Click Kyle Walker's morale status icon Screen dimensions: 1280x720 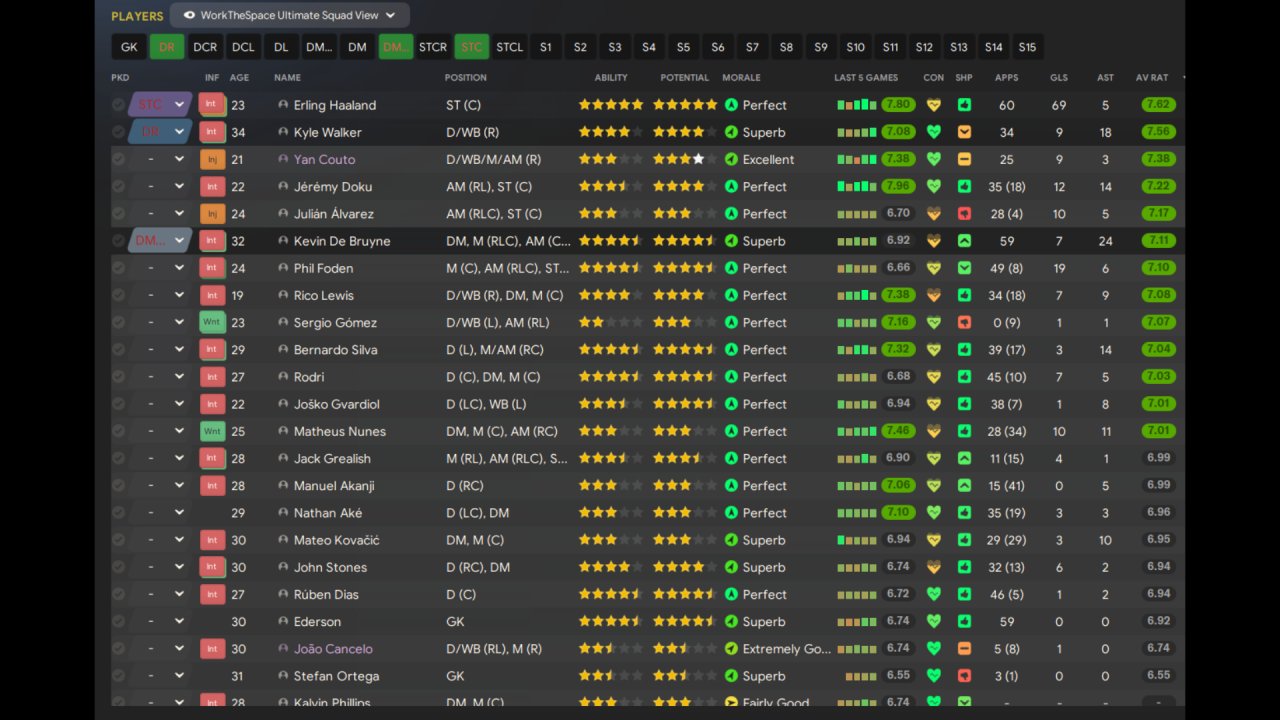point(731,132)
